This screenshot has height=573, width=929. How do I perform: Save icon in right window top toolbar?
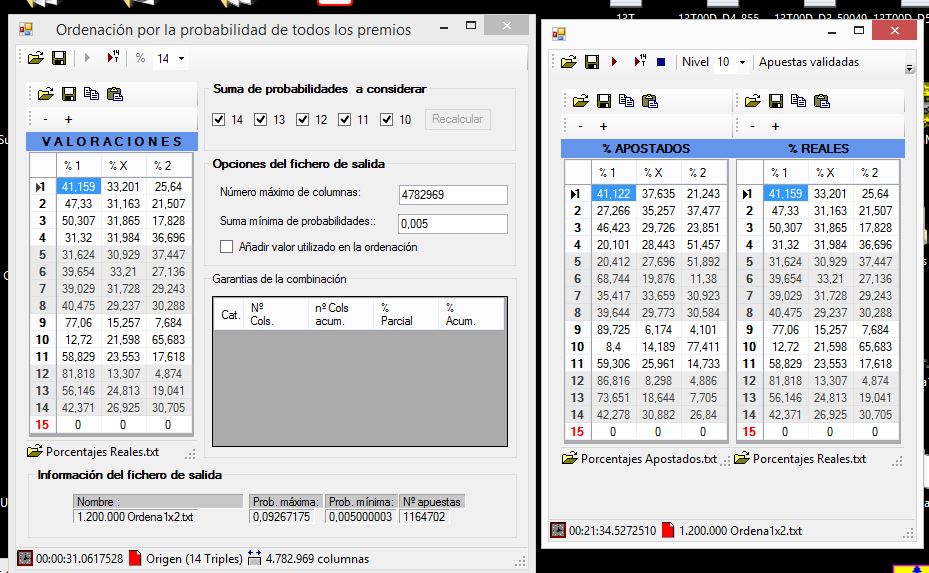click(x=592, y=62)
